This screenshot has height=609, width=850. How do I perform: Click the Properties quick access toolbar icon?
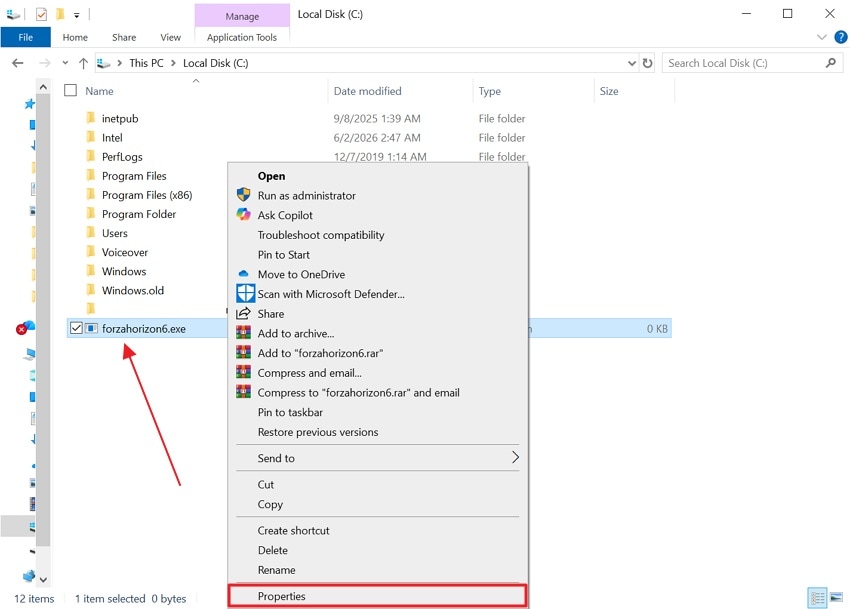[x=41, y=14]
